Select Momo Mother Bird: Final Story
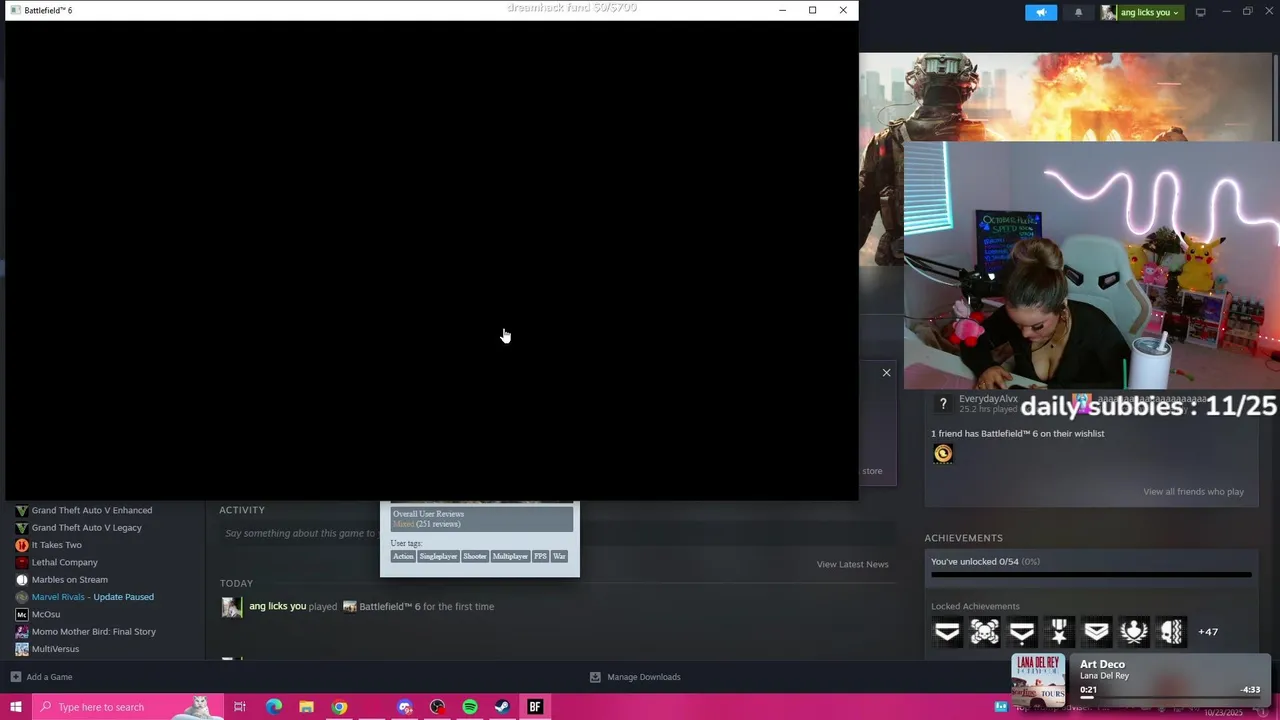The height and width of the screenshot is (720, 1280). pyautogui.click(x=93, y=631)
